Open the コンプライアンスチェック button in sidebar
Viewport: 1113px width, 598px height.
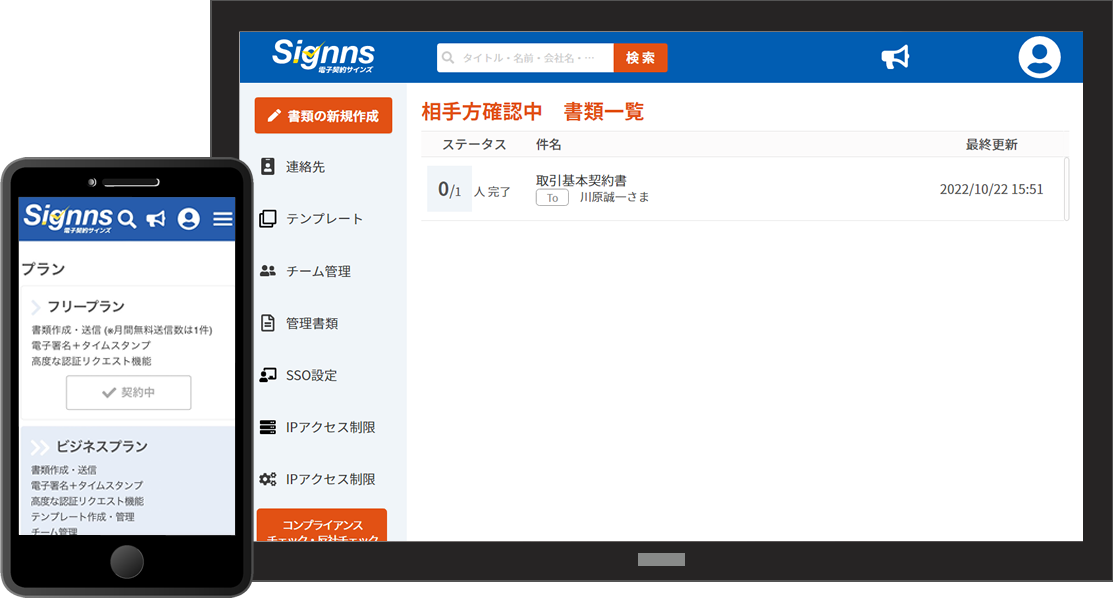pos(322,528)
